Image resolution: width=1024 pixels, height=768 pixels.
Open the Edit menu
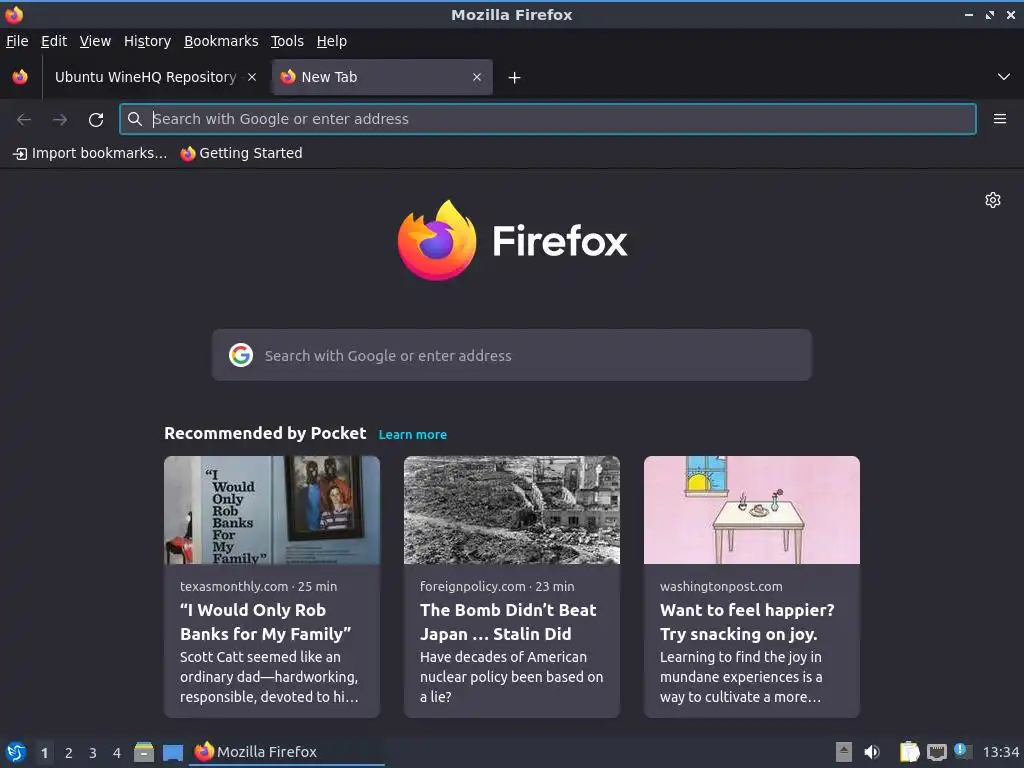pyautogui.click(x=54, y=41)
